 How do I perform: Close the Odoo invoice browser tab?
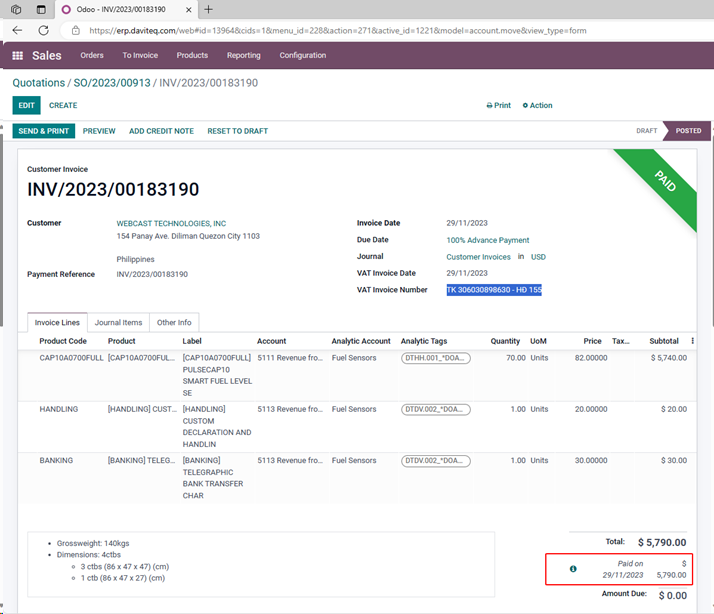pos(188,9)
